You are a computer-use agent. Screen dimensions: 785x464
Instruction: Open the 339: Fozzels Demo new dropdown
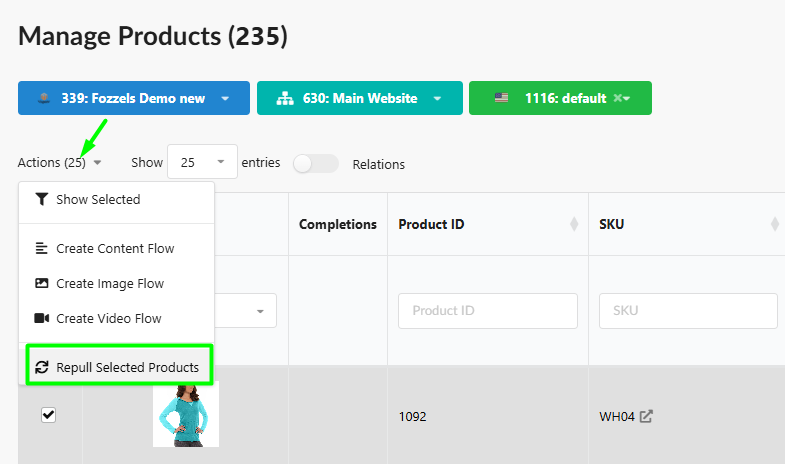pos(134,98)
